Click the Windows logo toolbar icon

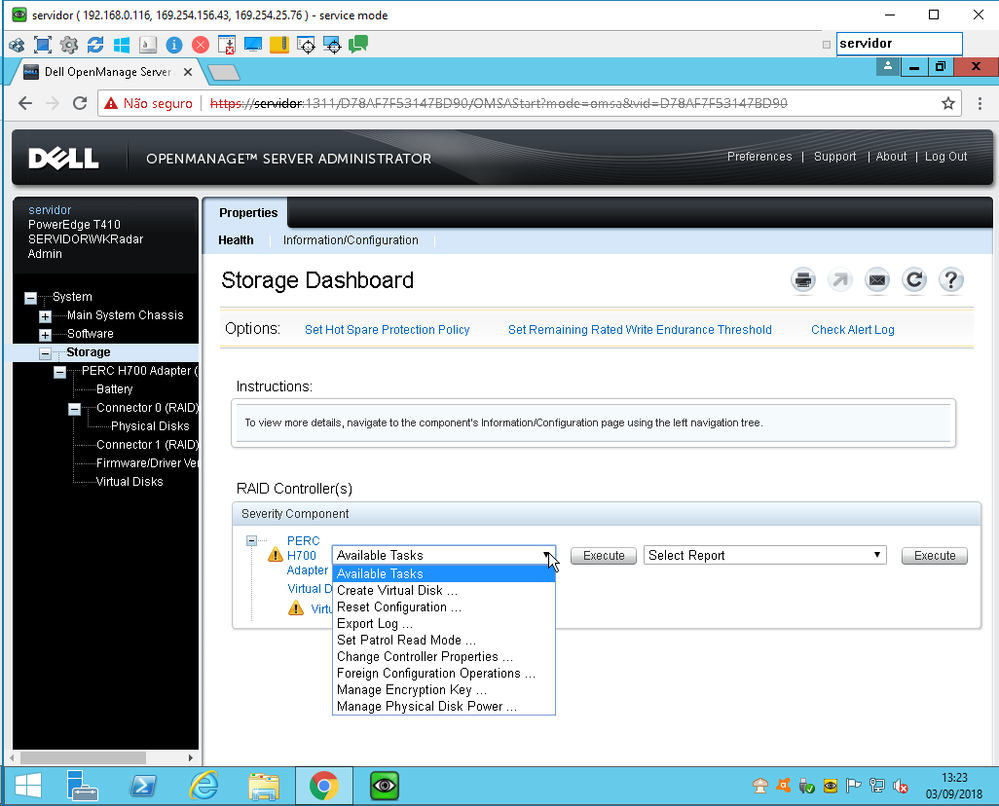[x=121, y=45]
